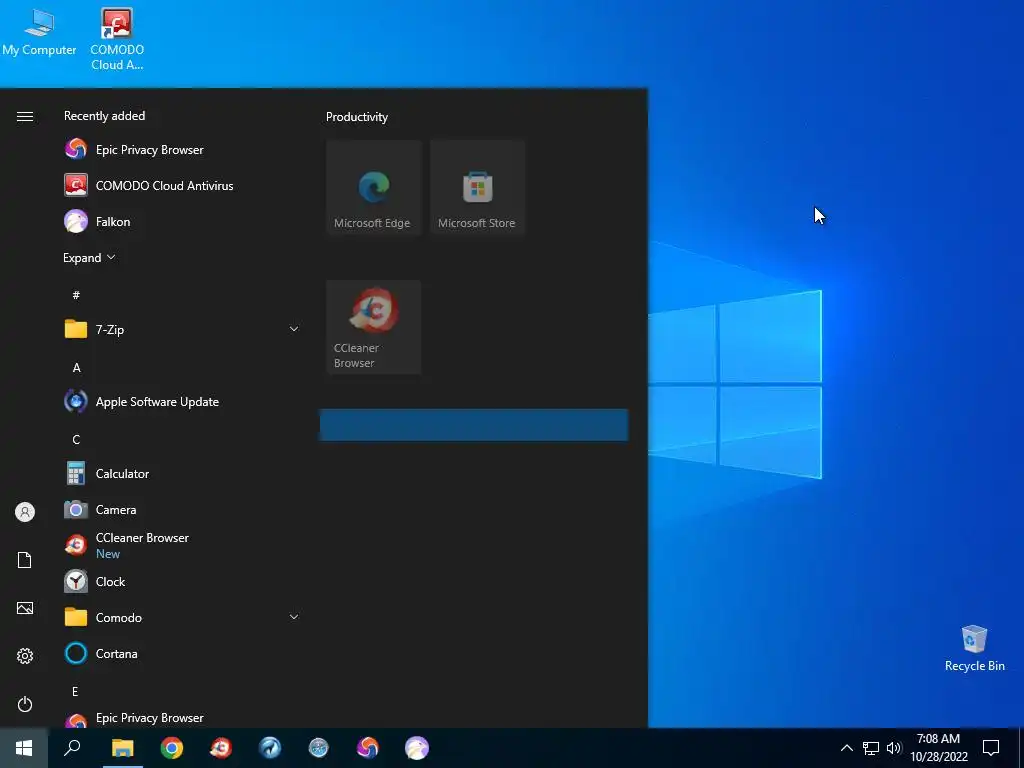Click the Productivity group heading

(x=357, y=117)
